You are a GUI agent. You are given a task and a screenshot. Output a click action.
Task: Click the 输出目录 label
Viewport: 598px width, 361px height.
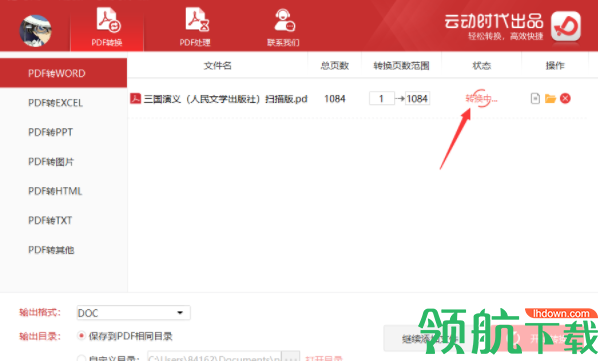coord(40,336)
